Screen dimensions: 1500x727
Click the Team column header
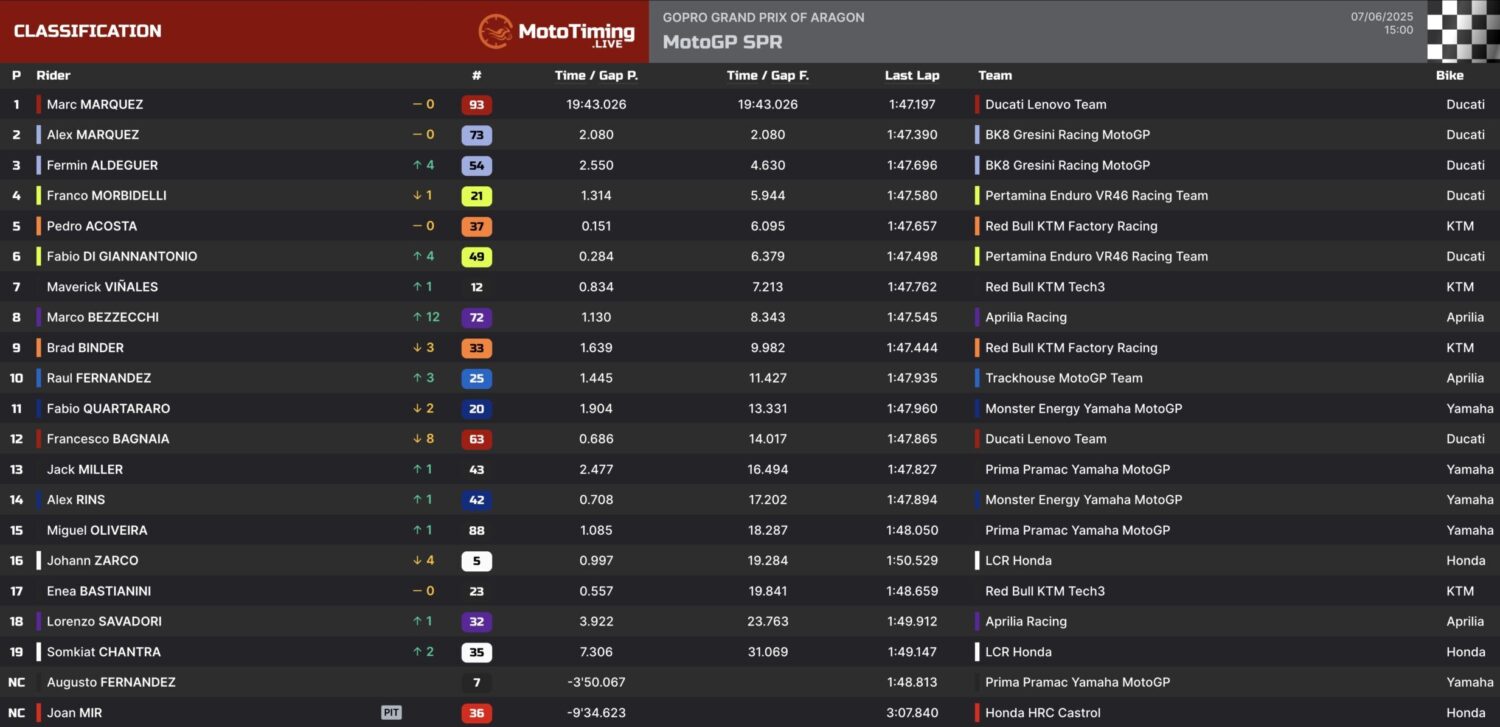[995, 75]
